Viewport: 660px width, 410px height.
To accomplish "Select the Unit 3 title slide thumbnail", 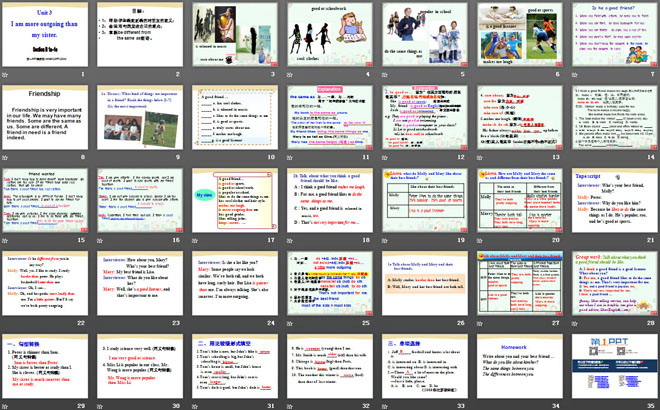I will 46,34.
